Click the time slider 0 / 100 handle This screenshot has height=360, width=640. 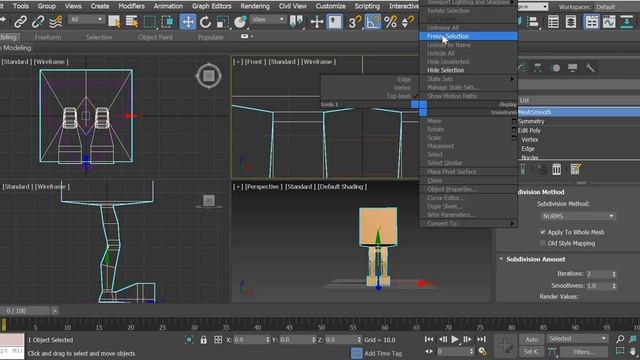click(24, 311)
